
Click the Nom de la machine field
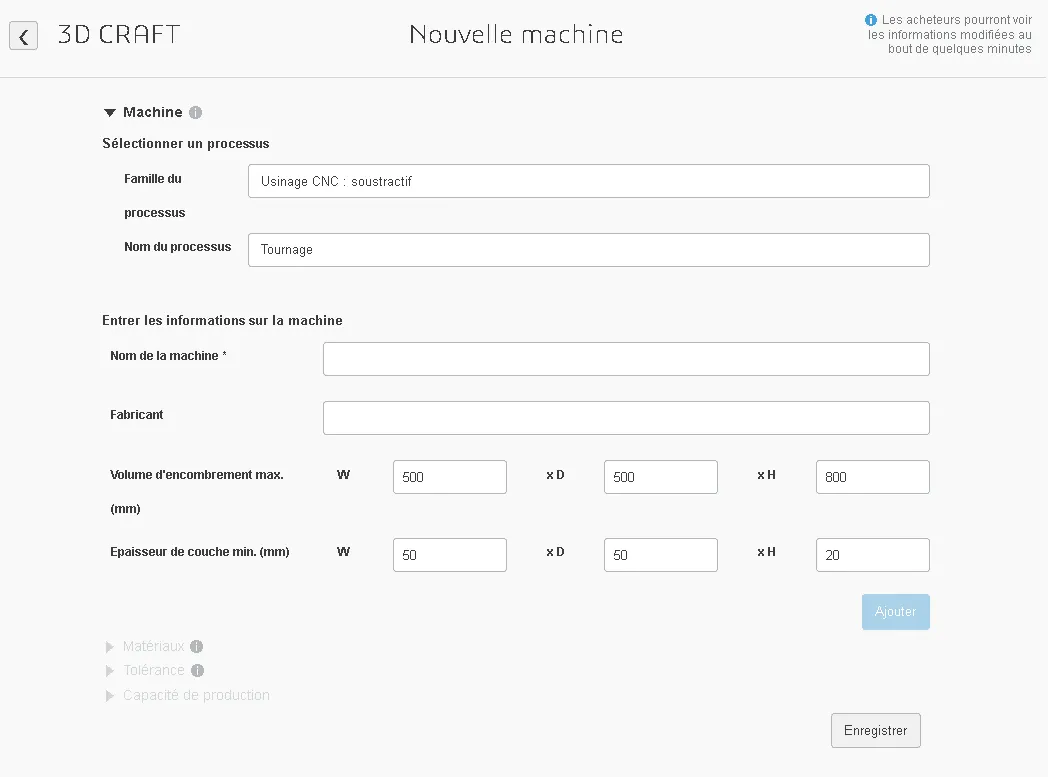pyautogui.click(x=625, y=358)
